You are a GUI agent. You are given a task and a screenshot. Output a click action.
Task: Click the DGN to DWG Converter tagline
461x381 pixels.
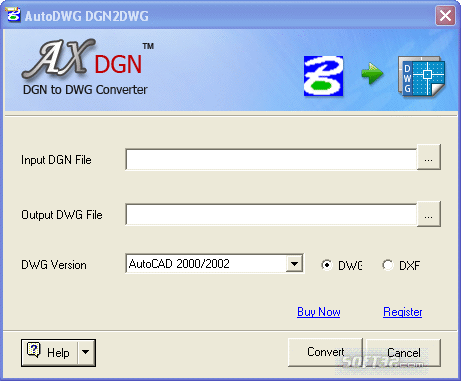[85, 90]
